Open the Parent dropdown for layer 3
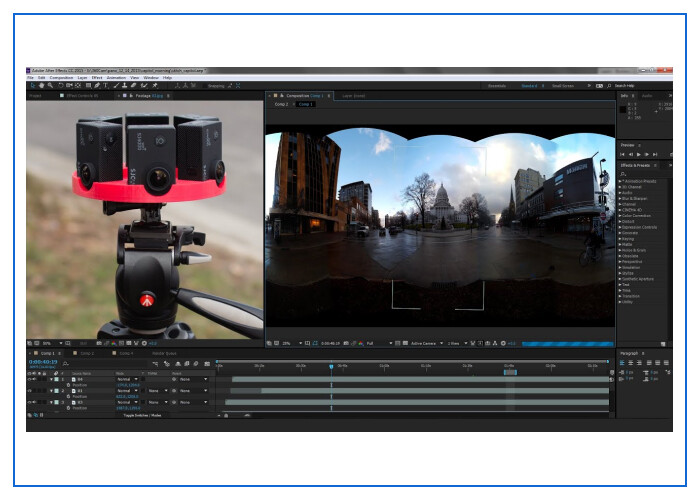 194,402
